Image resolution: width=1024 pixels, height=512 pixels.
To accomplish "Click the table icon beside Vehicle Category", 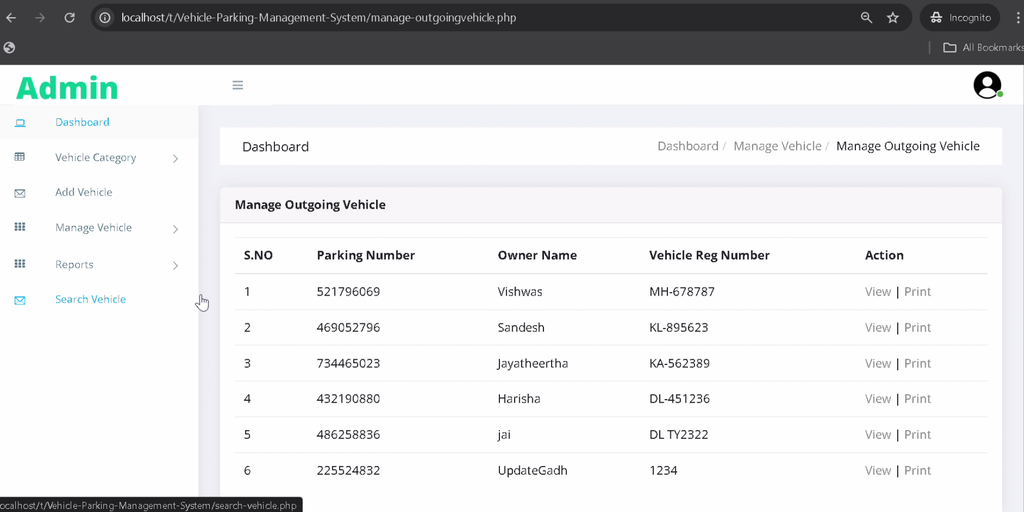I will click(20, 157).
